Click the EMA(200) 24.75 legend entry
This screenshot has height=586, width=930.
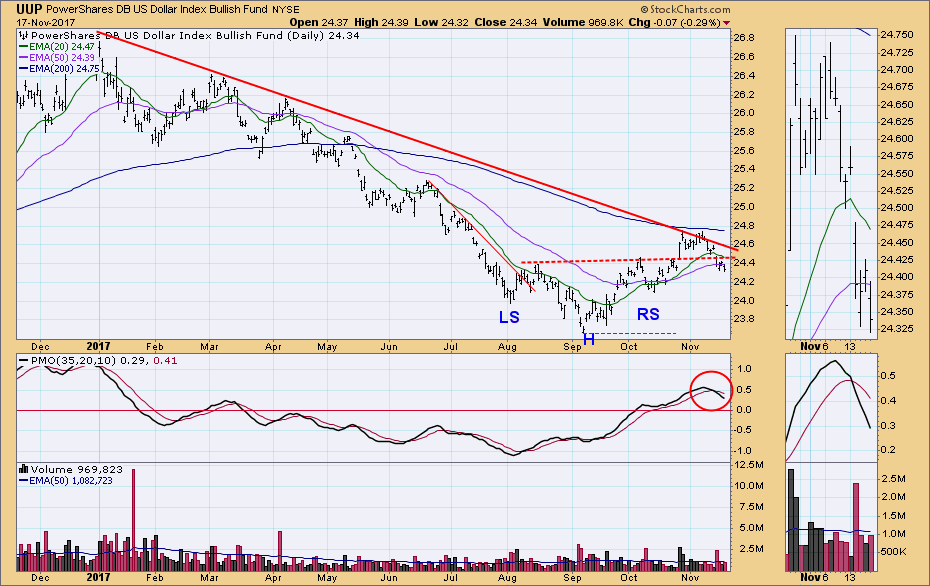click(59, 69)
